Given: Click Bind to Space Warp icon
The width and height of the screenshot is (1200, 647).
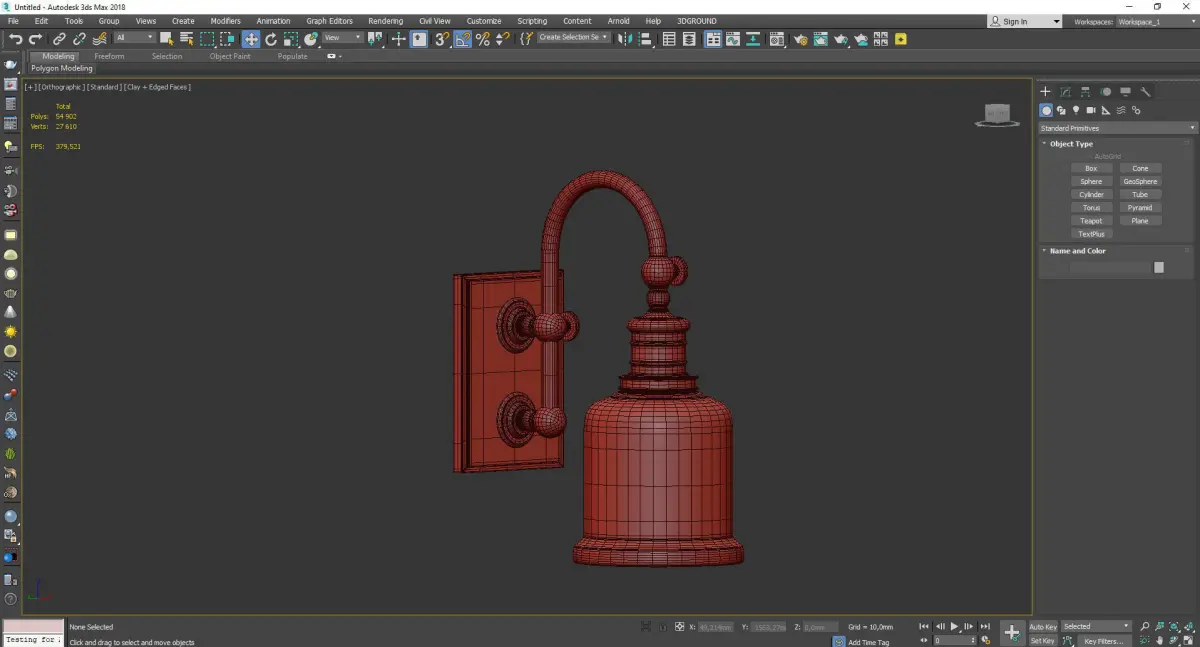Looking at the screenshot, I should pos(99,39).
